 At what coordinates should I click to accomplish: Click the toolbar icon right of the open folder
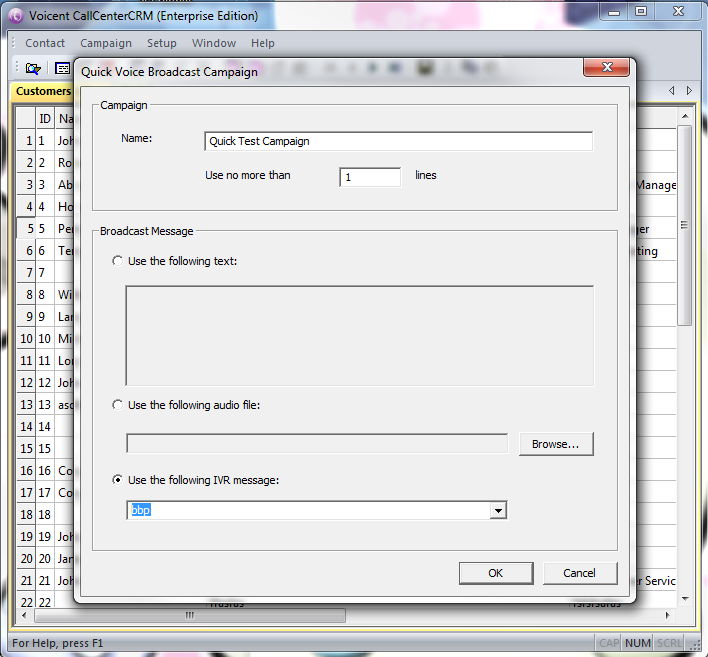[62, 68]
